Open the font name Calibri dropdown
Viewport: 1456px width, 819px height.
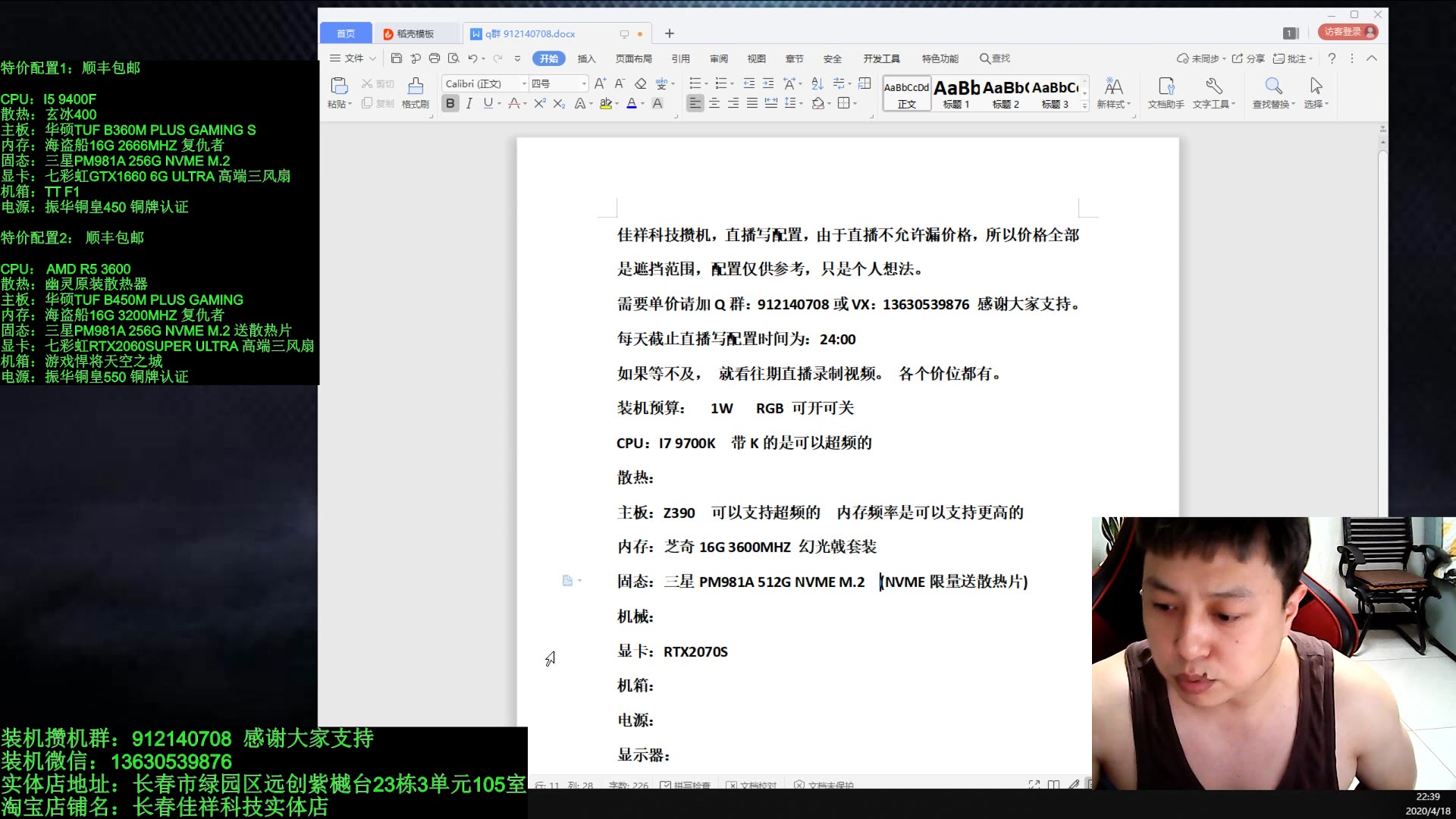pyautogui.click(x=524, y=83)
